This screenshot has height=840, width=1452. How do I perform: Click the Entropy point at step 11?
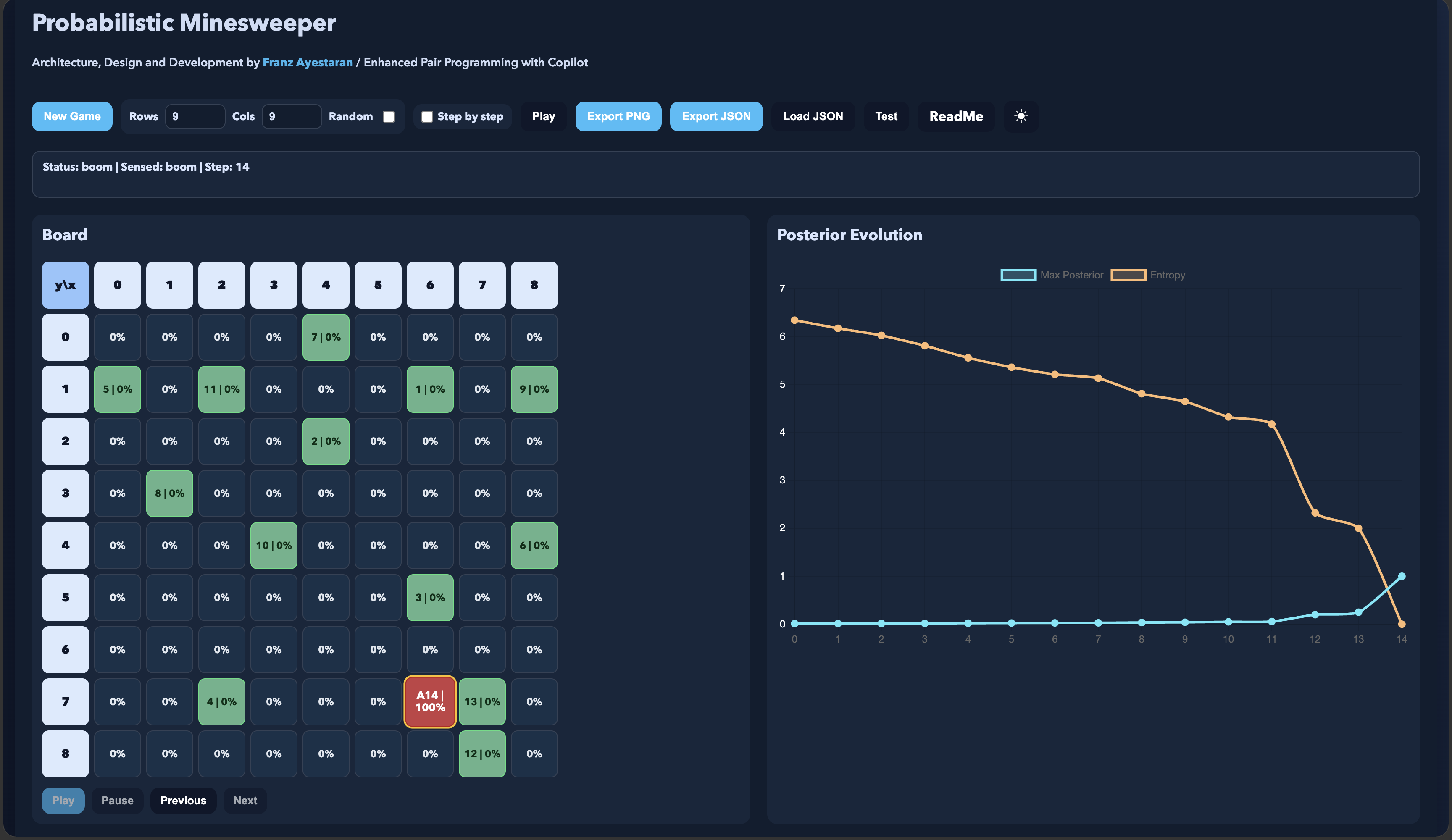1272,424
